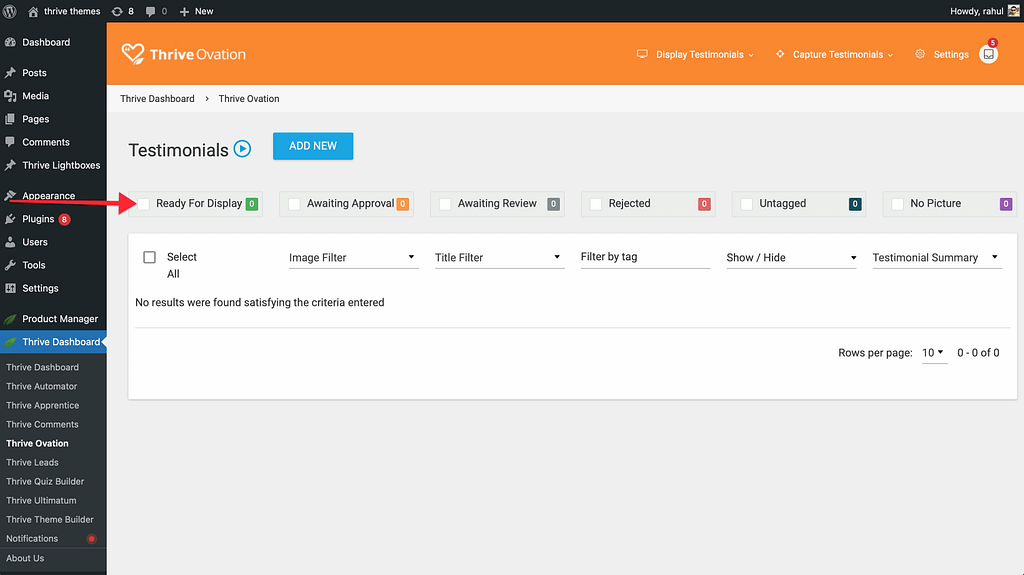Image resolution: width=1024 pixels, height=575 pixels.
Task: Play the Testimonials tutorial video icon
Action: coord(242,149)
